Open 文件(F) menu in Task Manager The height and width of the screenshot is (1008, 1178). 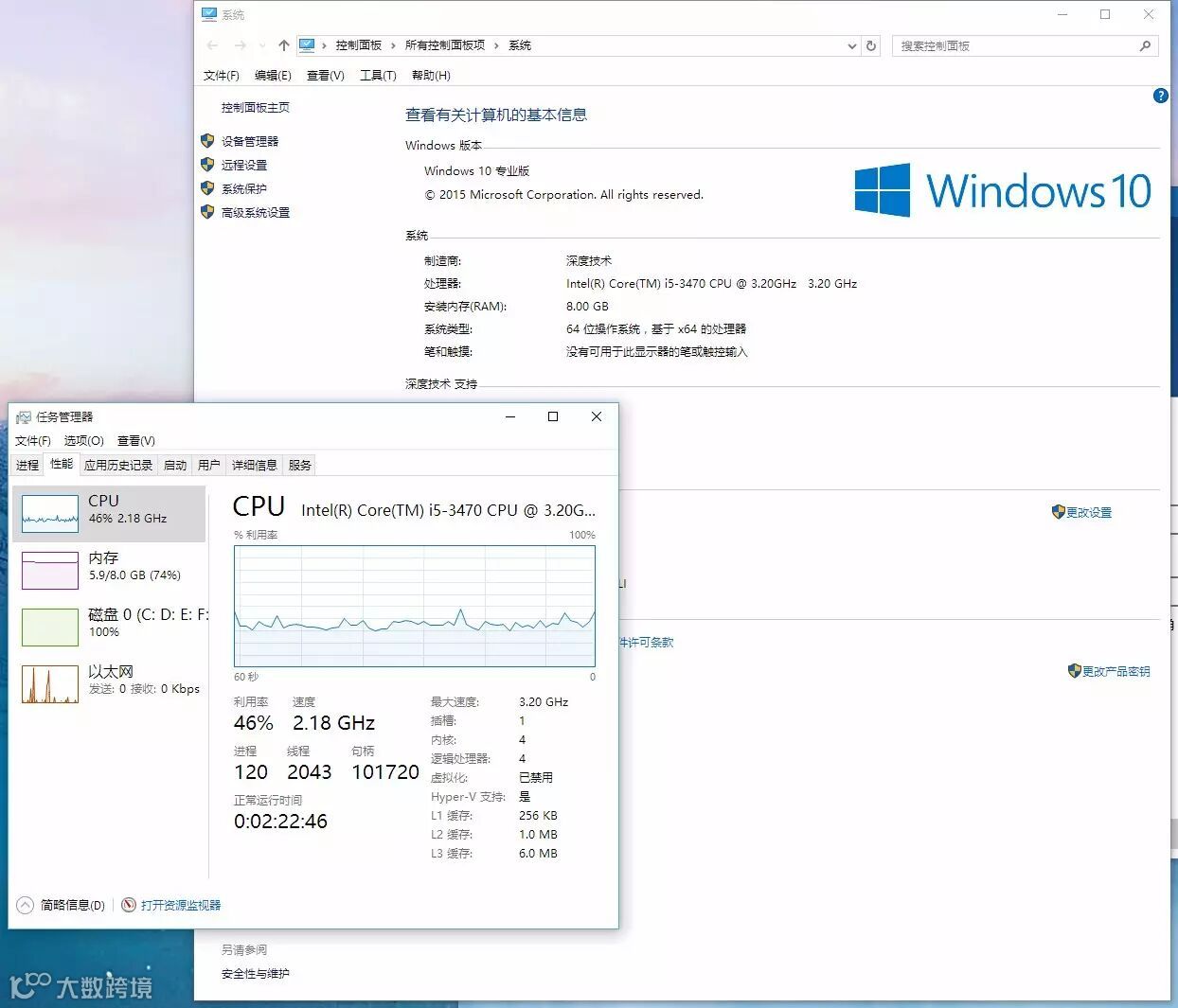tap(33, 441)
